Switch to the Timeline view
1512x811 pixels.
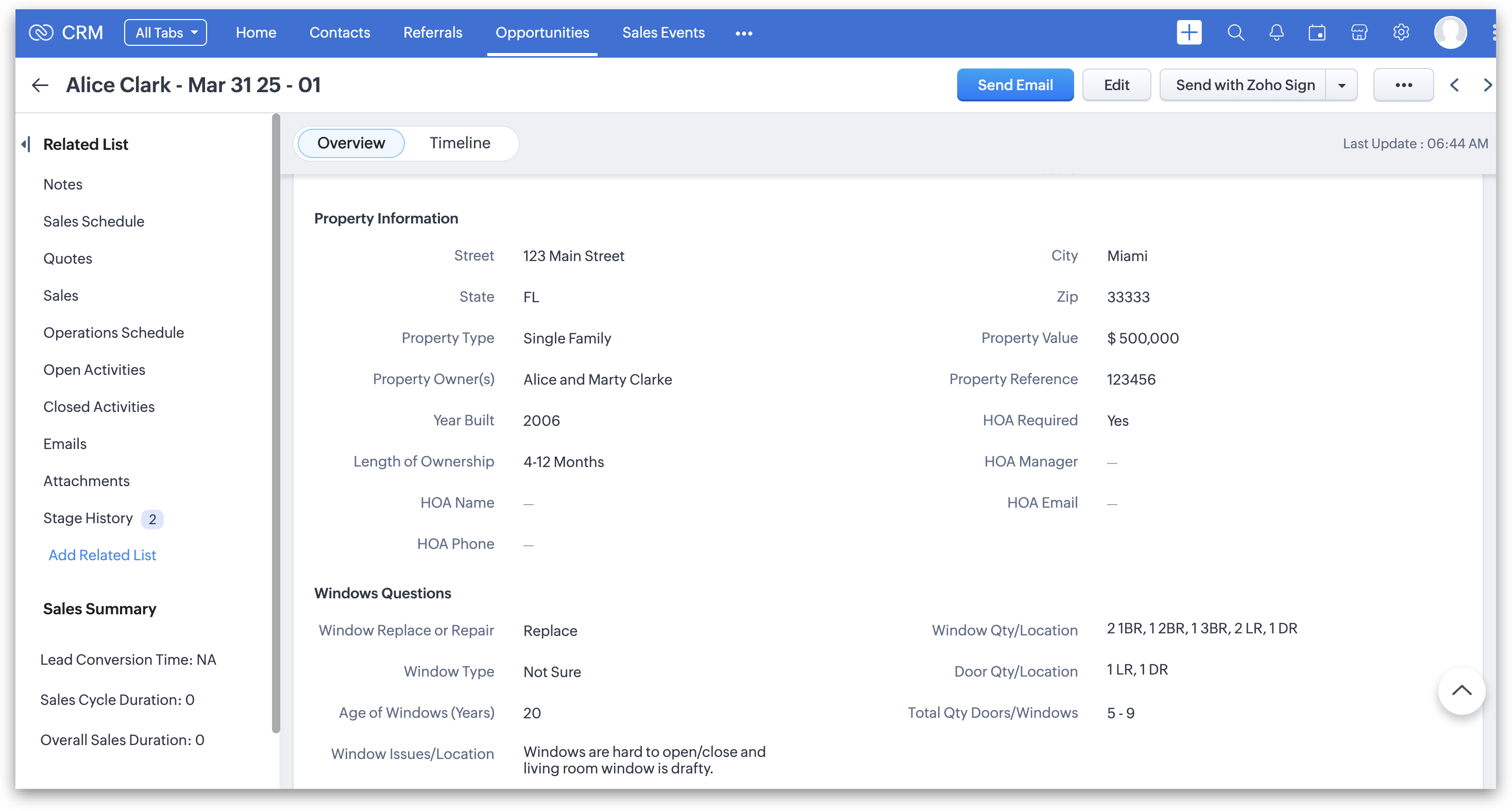(x=460, y=143)
